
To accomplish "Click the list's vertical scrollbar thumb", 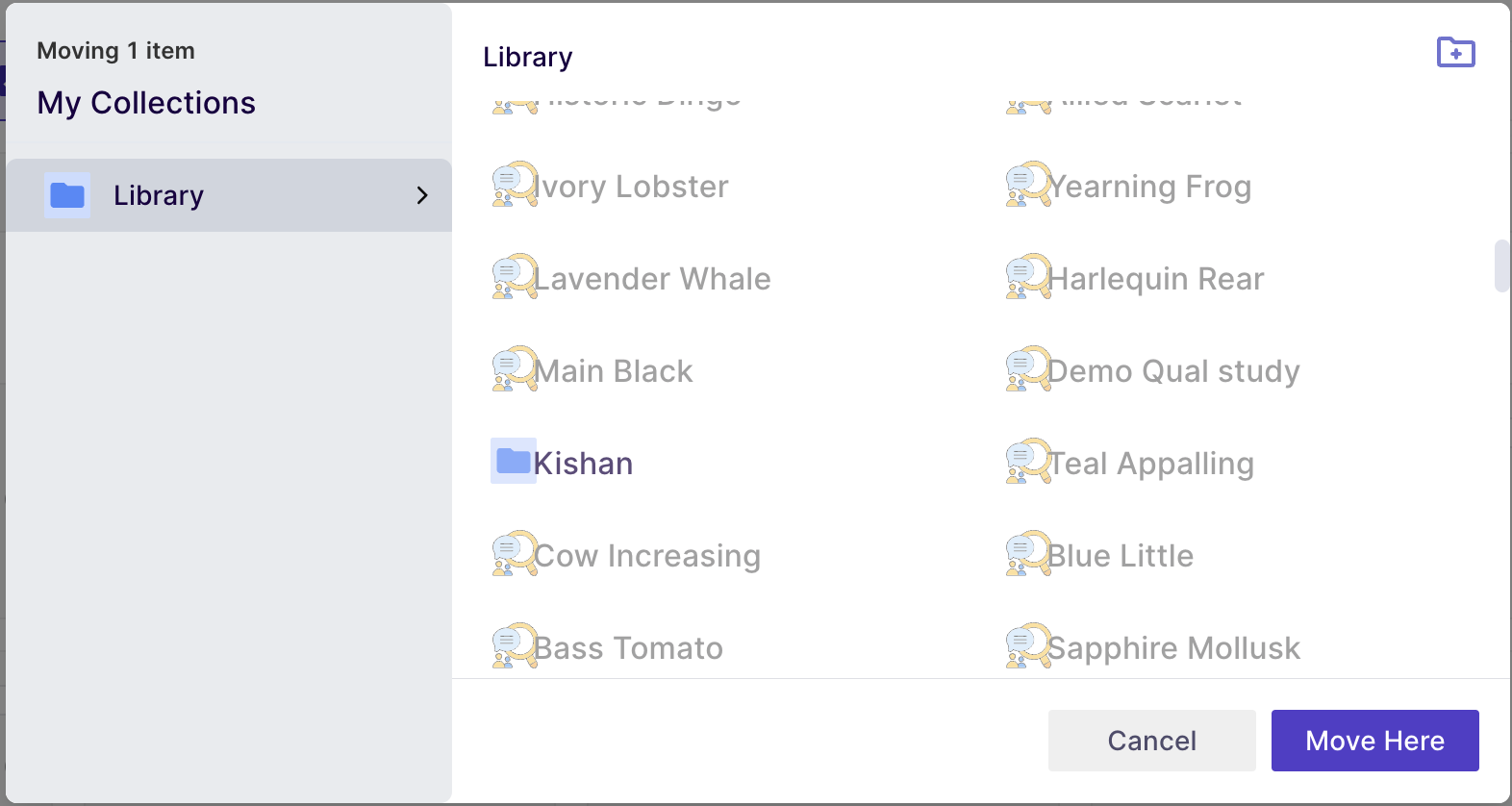I will point(1501,265).
